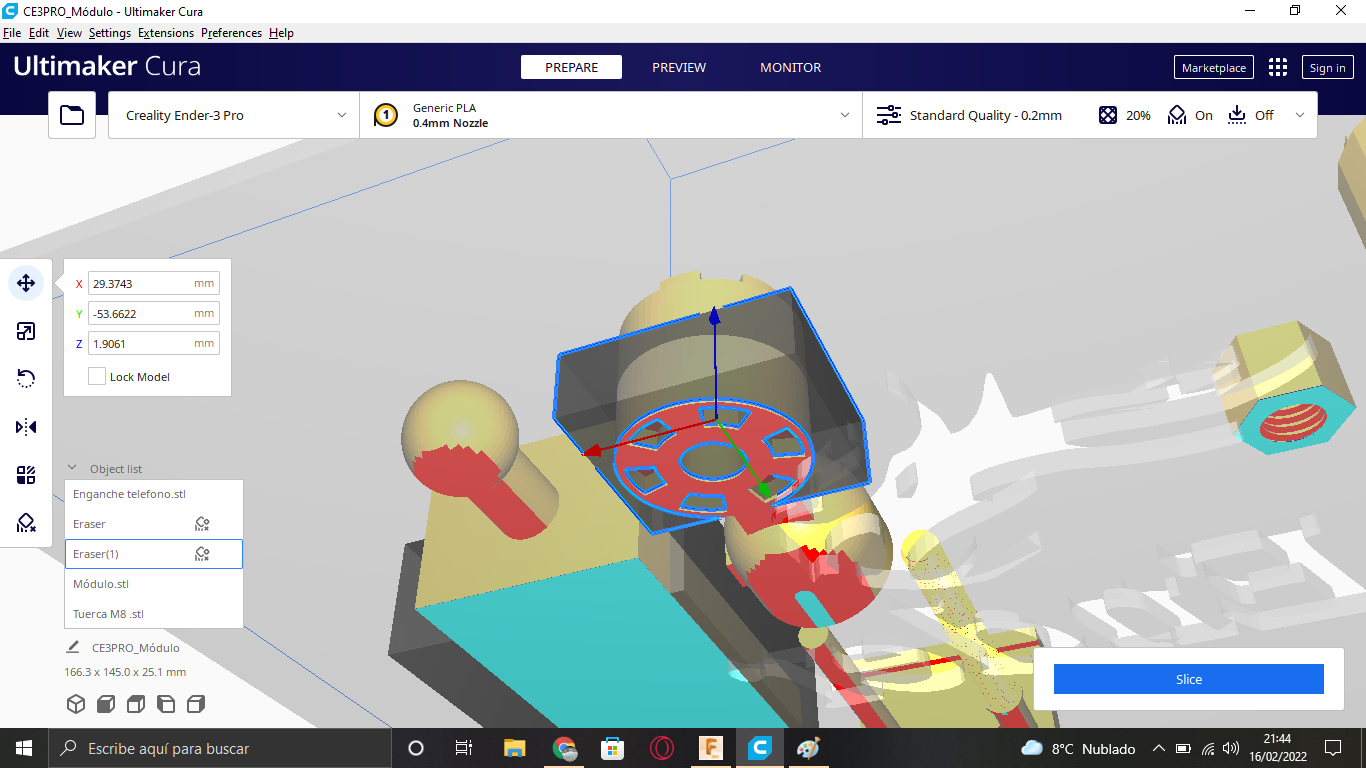The height and width of the screenshot is (768, 1366).
Task: Click the 8°C Nublado weather widget
Action: 1078,748
